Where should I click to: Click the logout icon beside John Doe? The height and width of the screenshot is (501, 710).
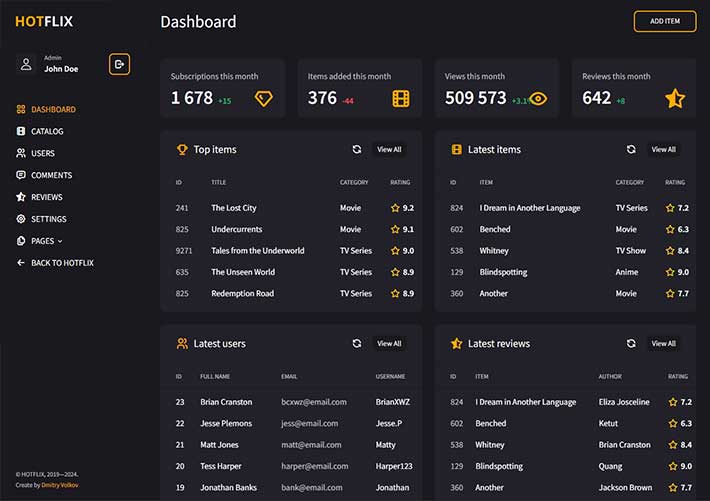click(120, 64)
